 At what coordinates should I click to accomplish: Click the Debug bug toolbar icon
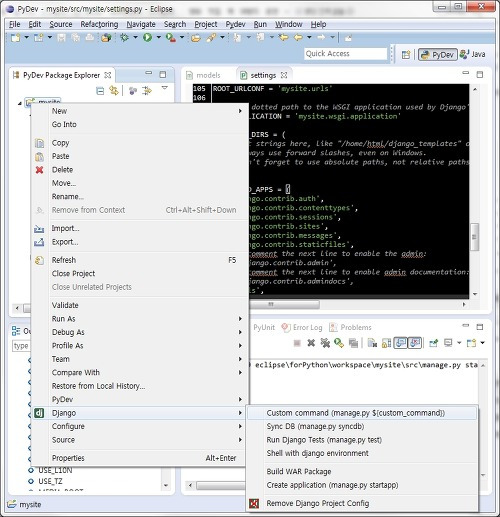tap(124, 38)
